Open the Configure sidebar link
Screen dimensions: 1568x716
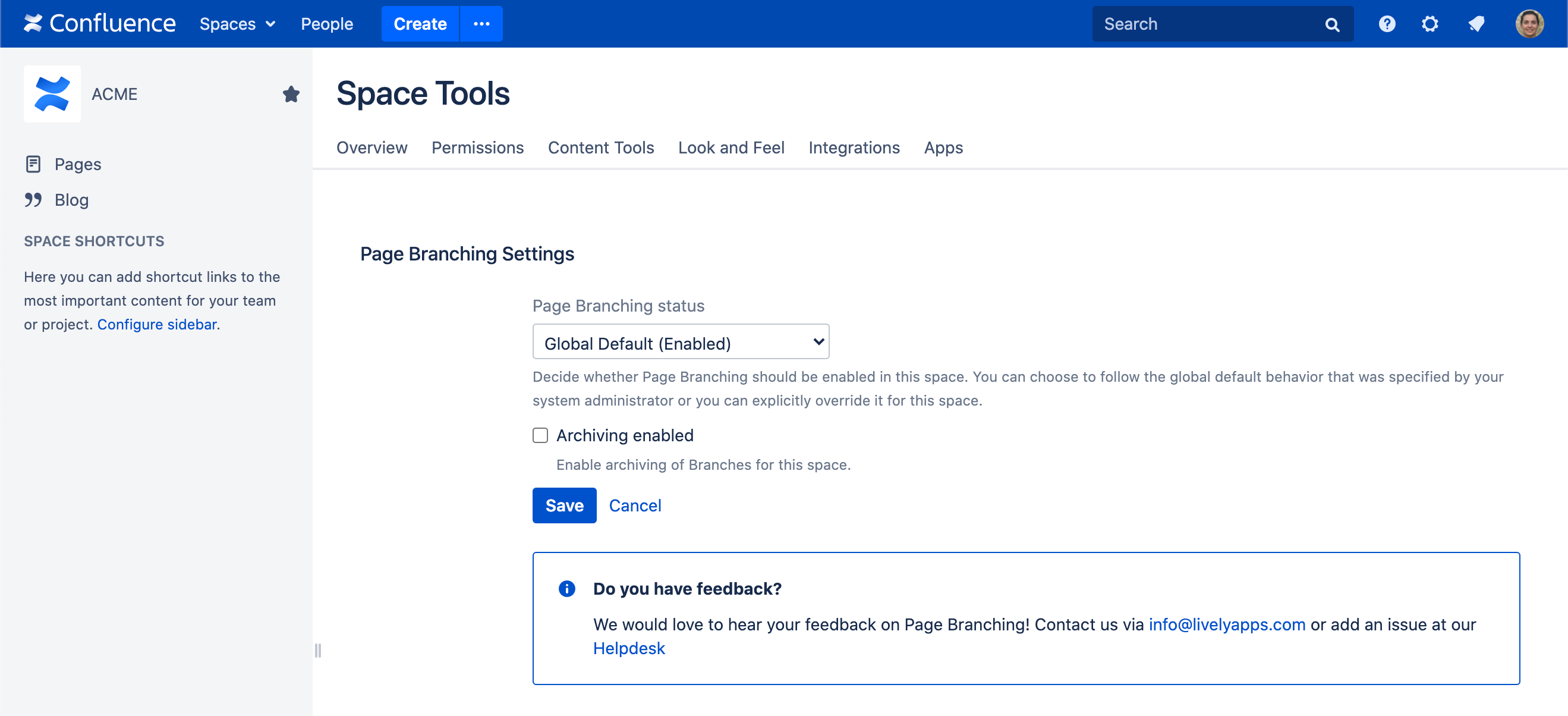point(156,325)
